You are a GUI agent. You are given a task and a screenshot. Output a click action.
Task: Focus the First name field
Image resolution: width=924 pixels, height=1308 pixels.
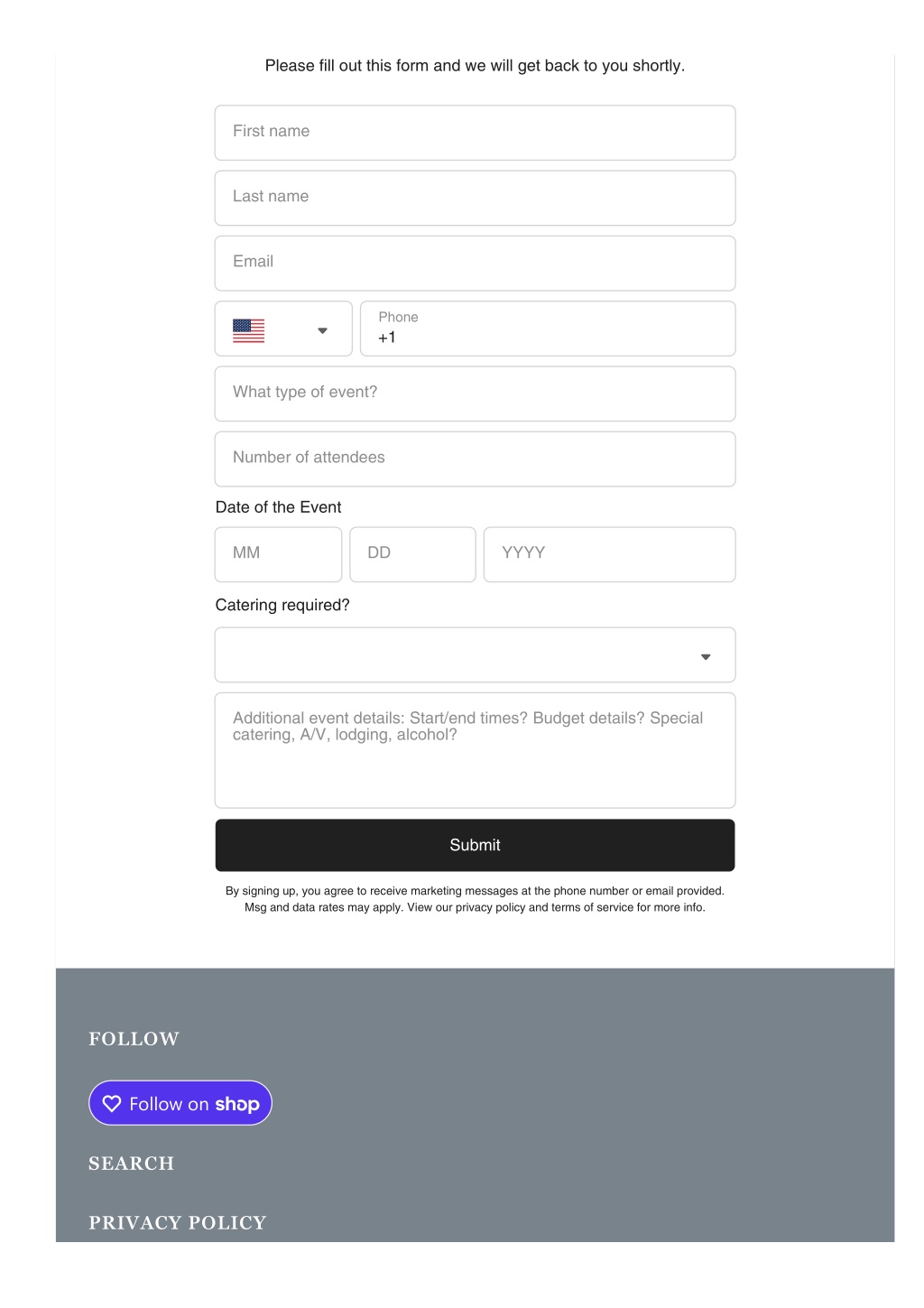coord(475,133)
